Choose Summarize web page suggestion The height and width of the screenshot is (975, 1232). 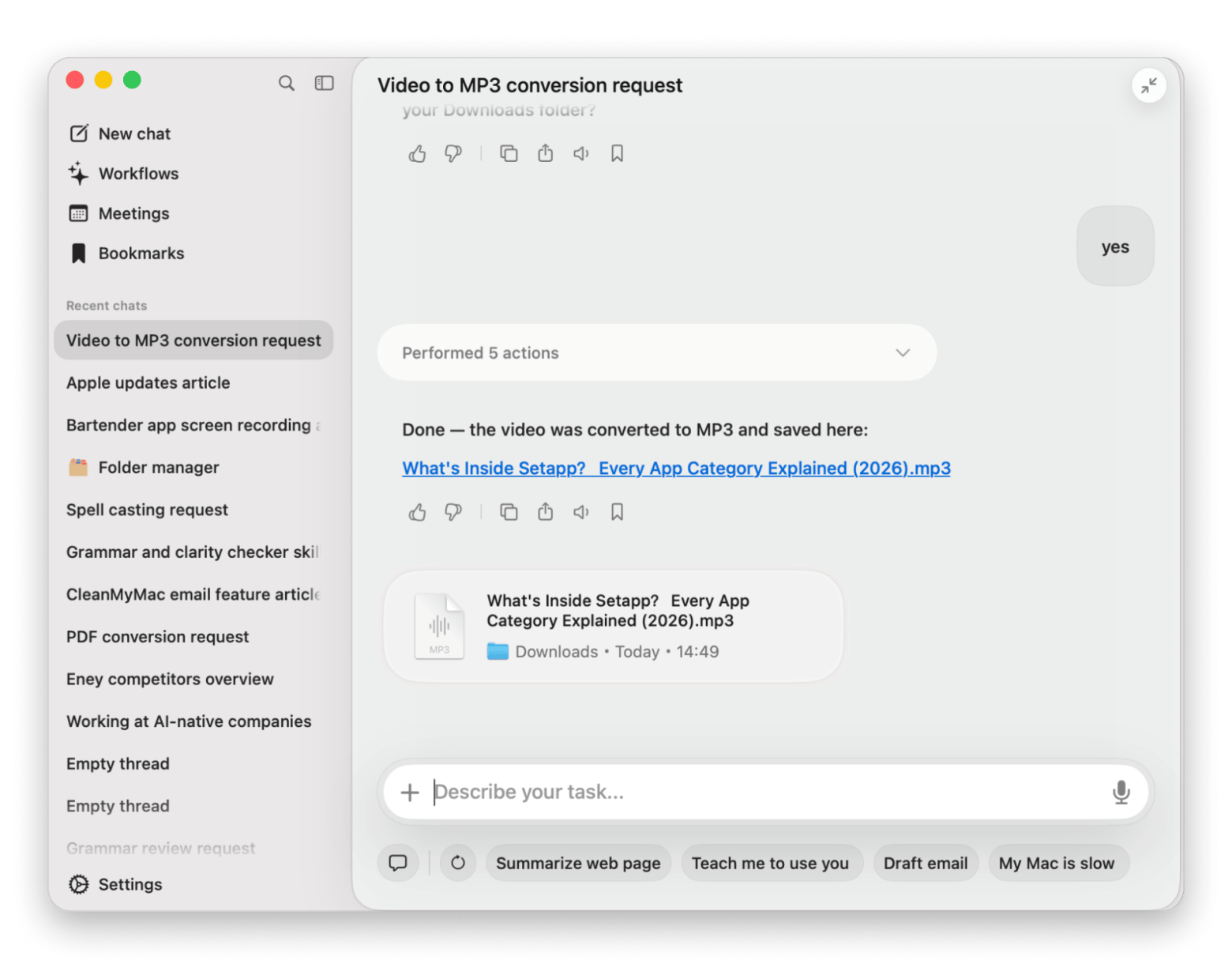tap(578, 863)
